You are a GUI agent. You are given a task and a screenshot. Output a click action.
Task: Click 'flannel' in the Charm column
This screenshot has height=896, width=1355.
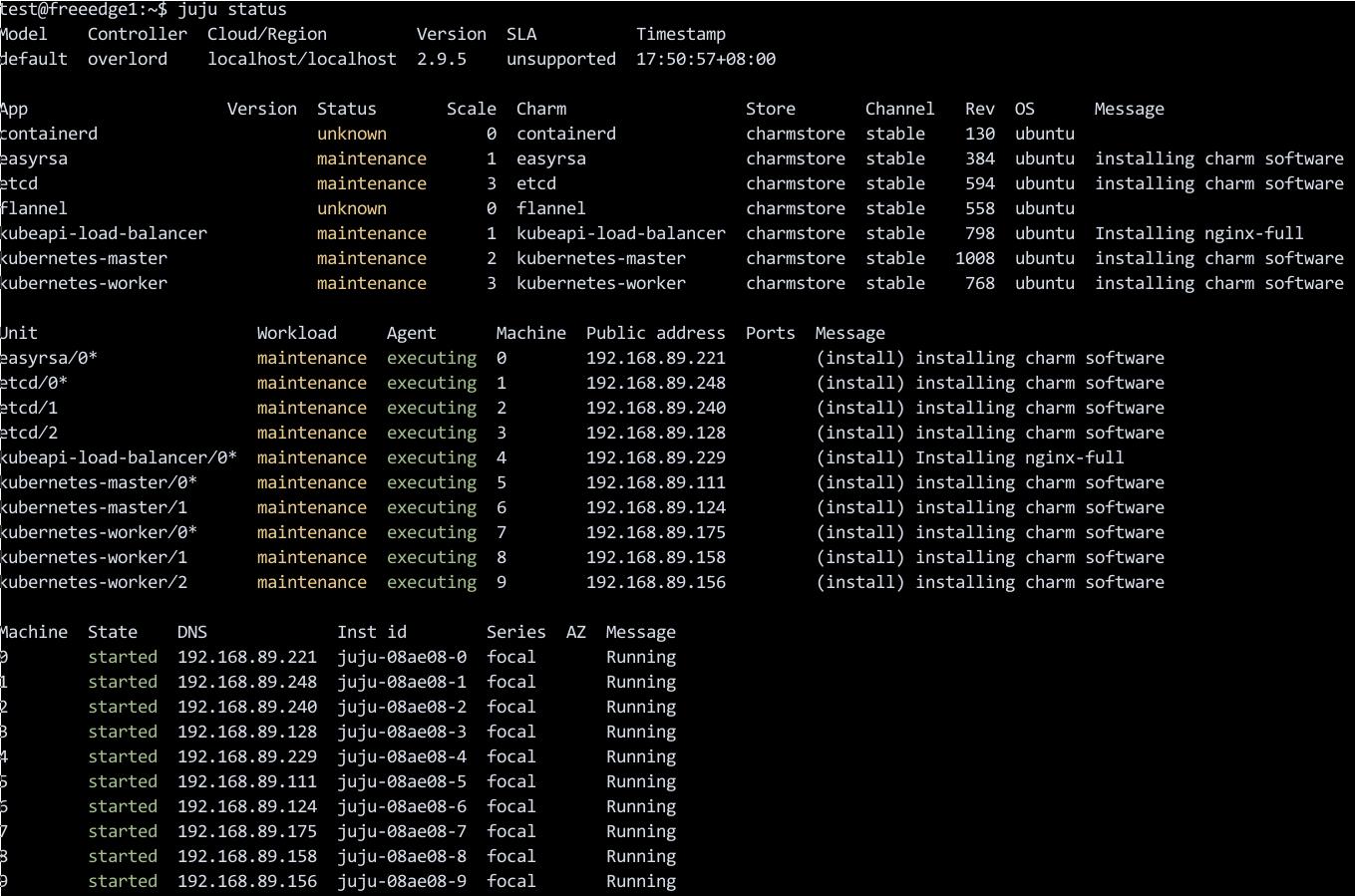click(x=551, y=208)
